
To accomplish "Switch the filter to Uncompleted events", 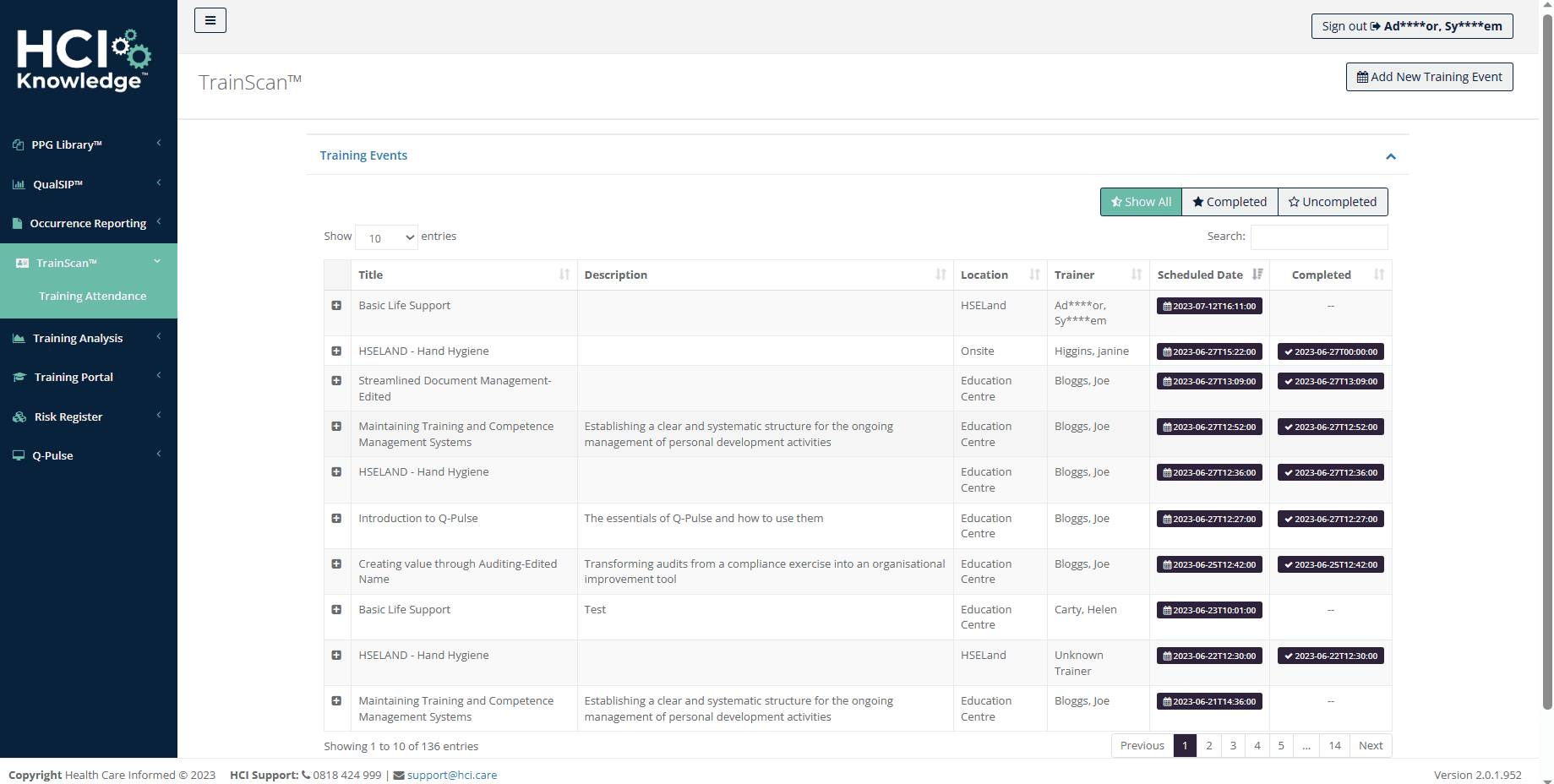I will pos(1333,201).
